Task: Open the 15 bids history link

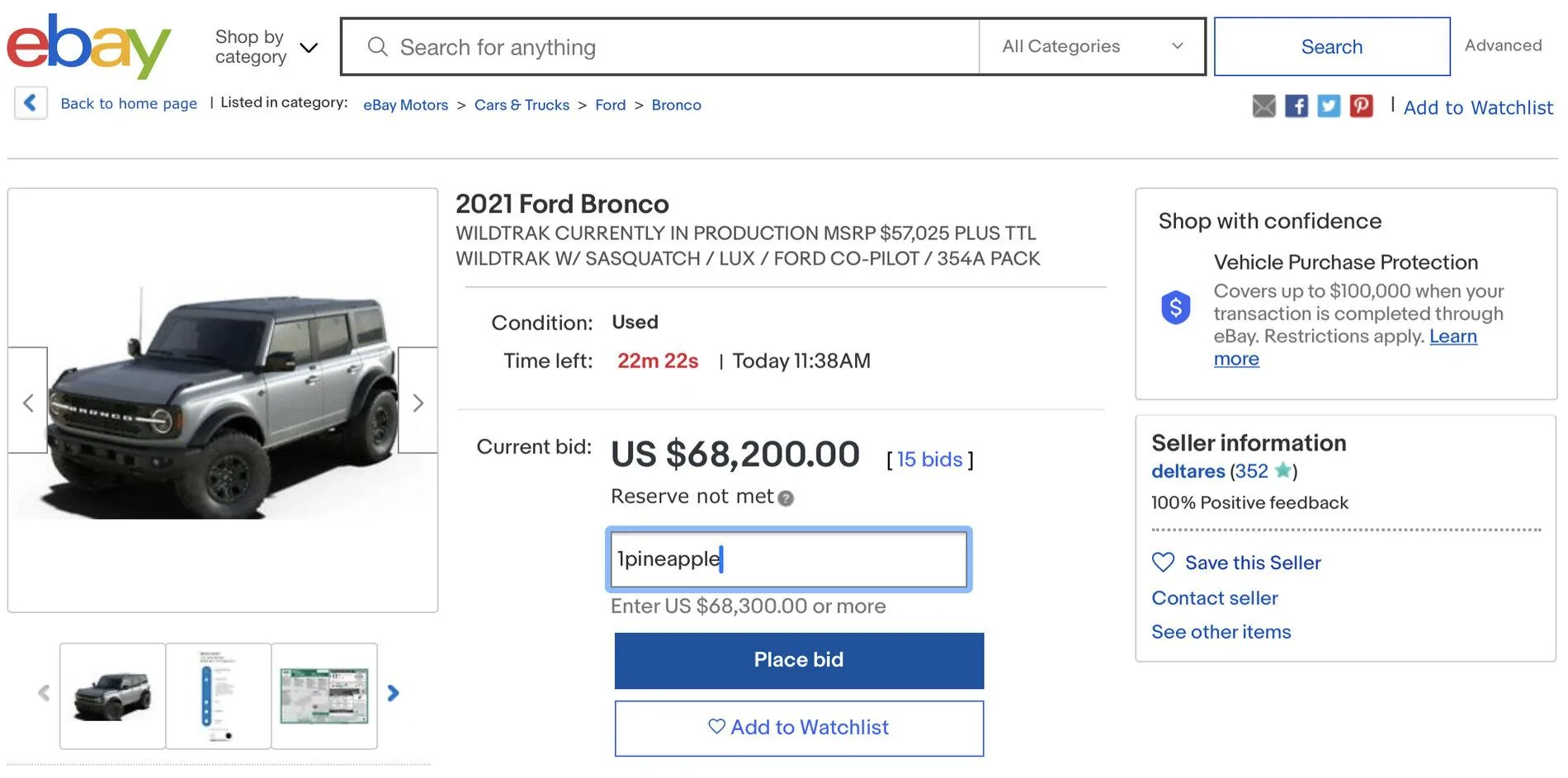Action: pyautogui.click(x=929, y=460)
